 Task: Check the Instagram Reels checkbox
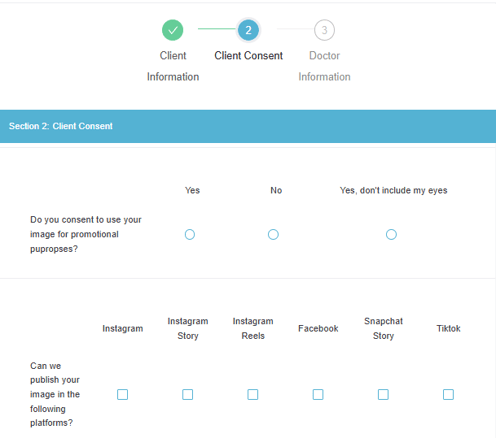coord(253,394)
